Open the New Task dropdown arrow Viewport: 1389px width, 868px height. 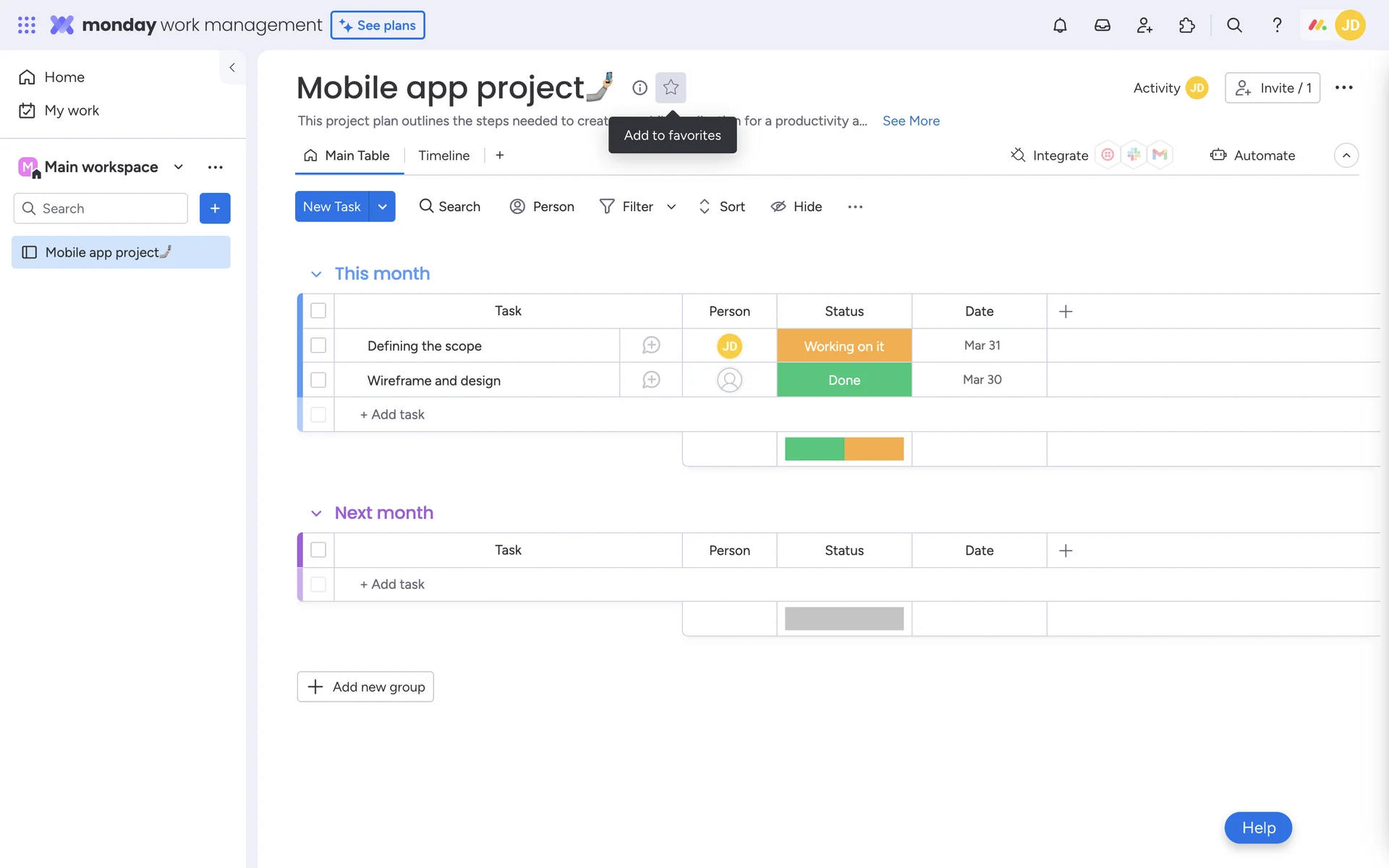pyautogui.click(x=382, y=207)
